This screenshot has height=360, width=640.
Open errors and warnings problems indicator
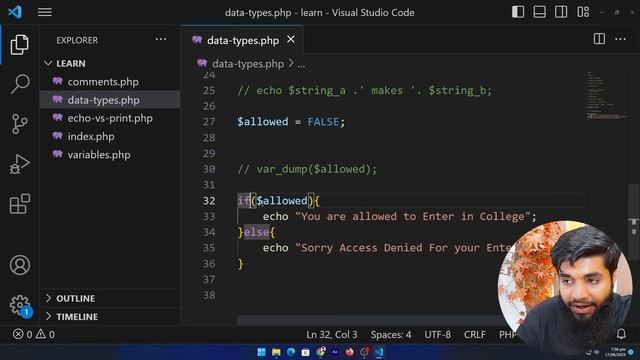pyautogui.click(x=34, y=334)
